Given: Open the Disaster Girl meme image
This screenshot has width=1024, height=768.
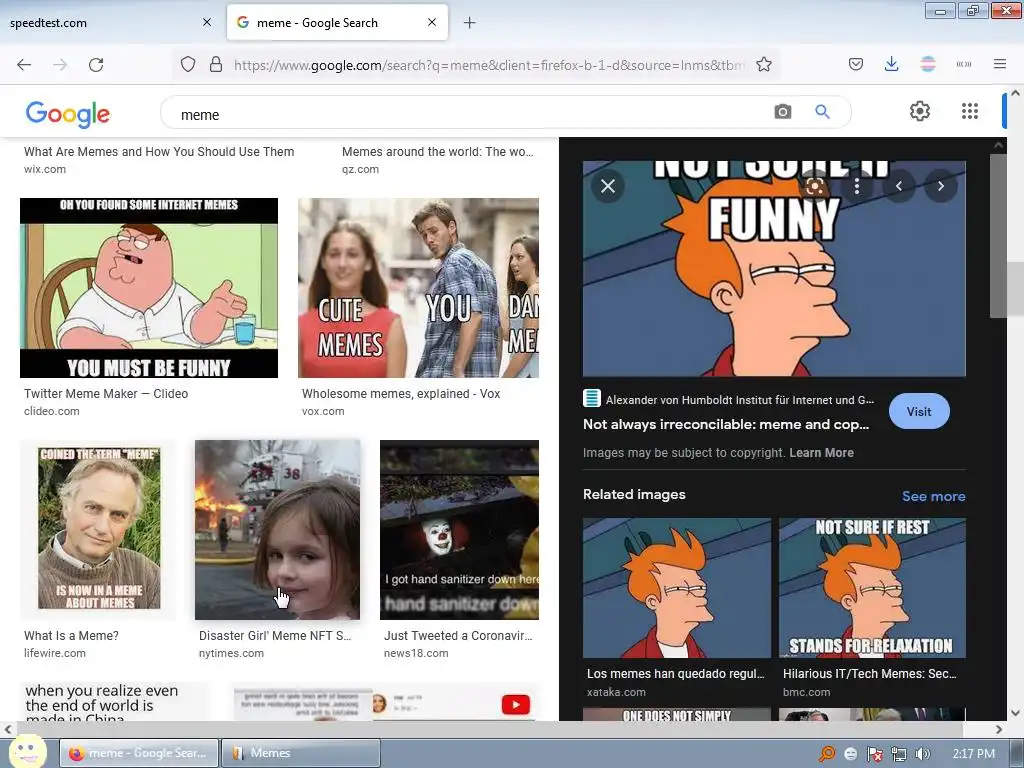Looking at the screenshot, I should pos(278,530).
